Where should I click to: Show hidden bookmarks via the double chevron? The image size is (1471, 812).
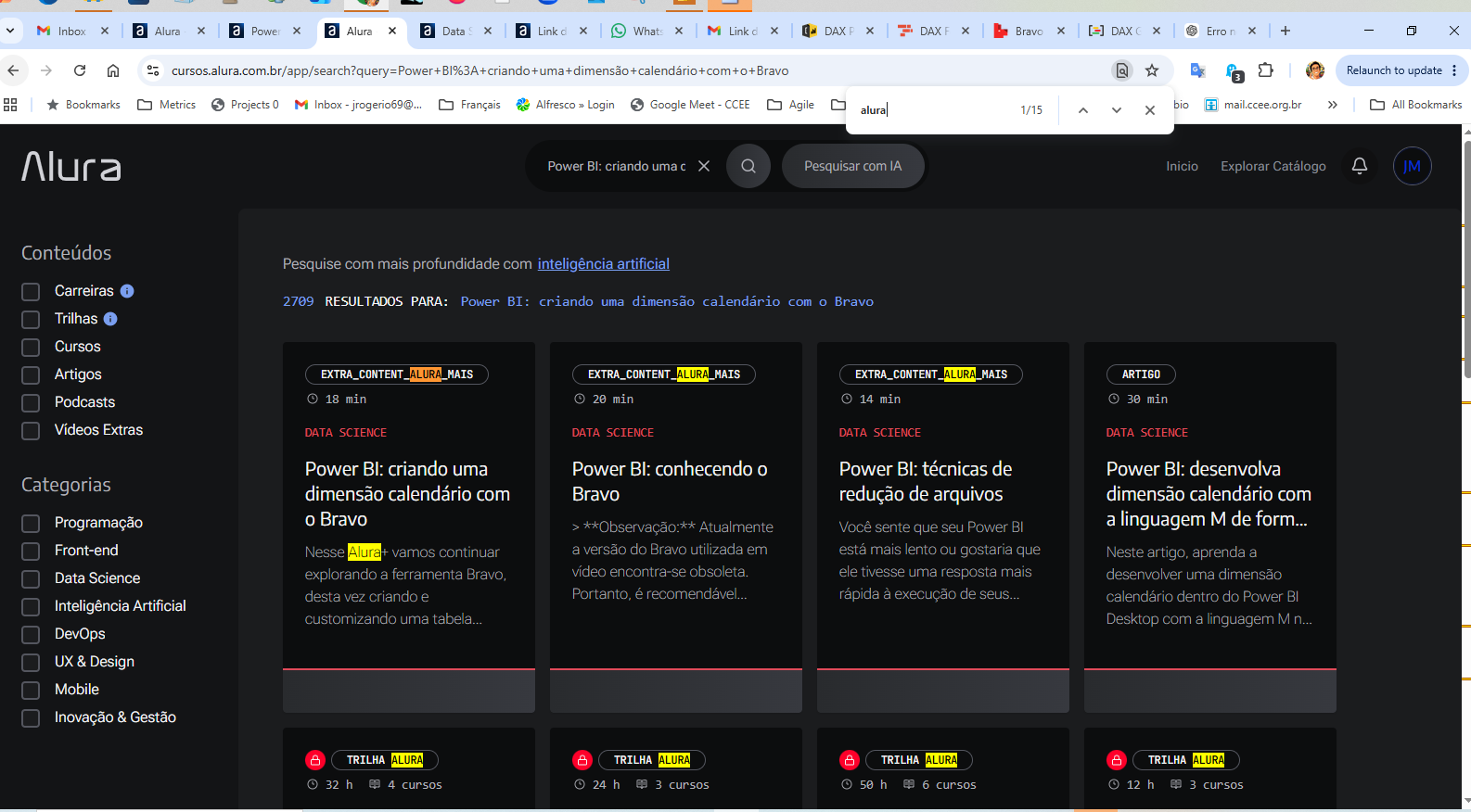tap(1333, 105)
